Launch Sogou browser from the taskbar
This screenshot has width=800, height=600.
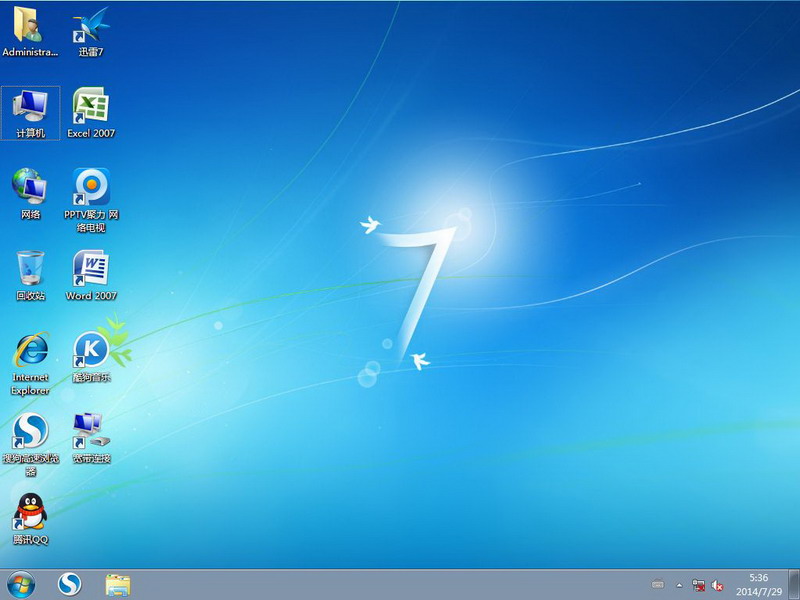[x=69, y=585]
